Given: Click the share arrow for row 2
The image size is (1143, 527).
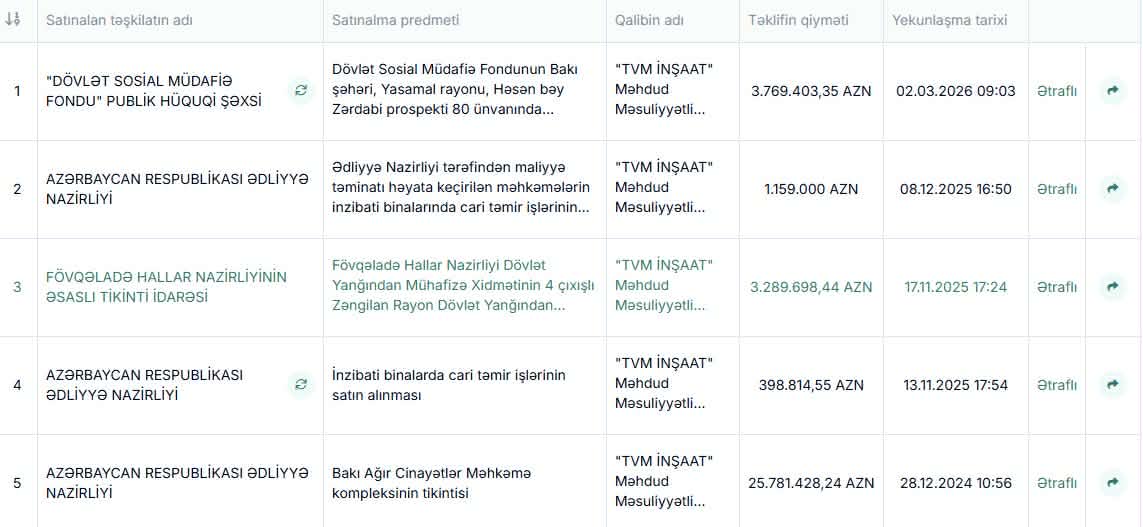Looking at the screenshot, I should pyautogui.click(x=1112, y=189).
